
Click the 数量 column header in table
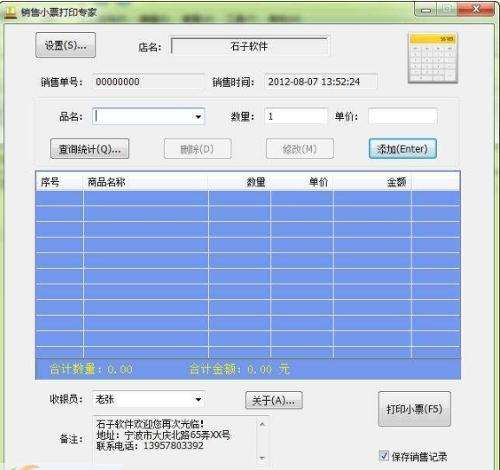(x=239, y=182)
